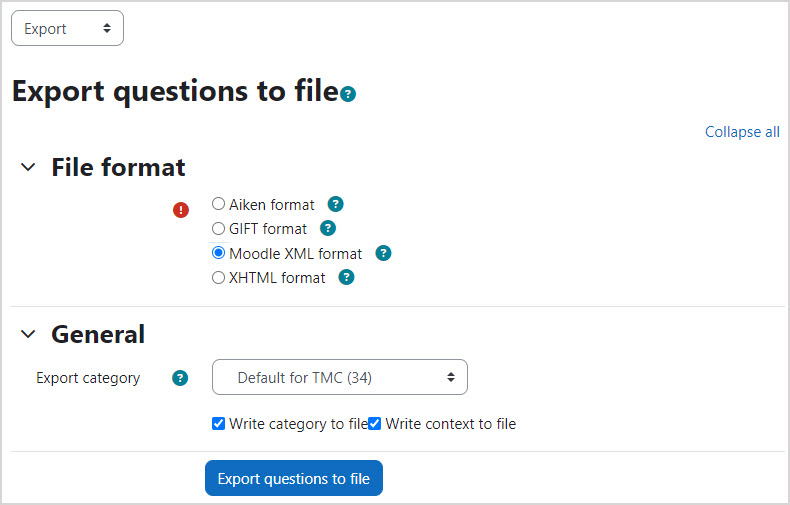Open help icon beside Export category
The image size is (790, 505).
tap(180, 378)
